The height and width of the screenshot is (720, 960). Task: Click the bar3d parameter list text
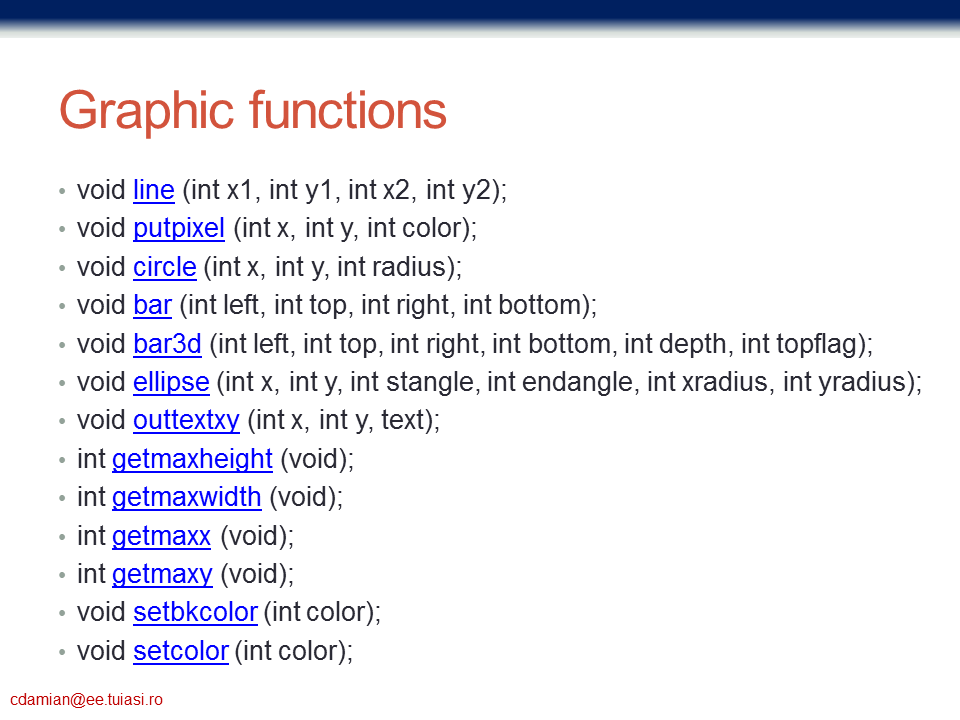(541, 344)
